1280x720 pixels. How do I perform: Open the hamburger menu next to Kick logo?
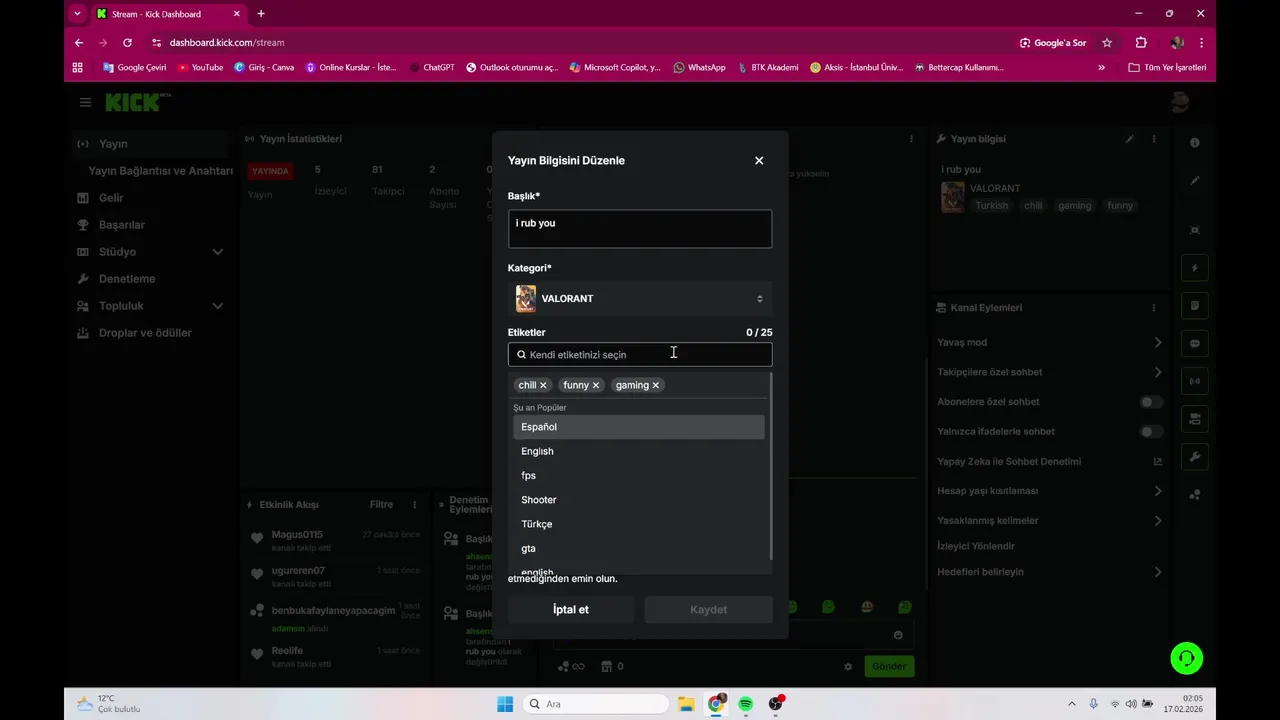(x=85, y=102)
